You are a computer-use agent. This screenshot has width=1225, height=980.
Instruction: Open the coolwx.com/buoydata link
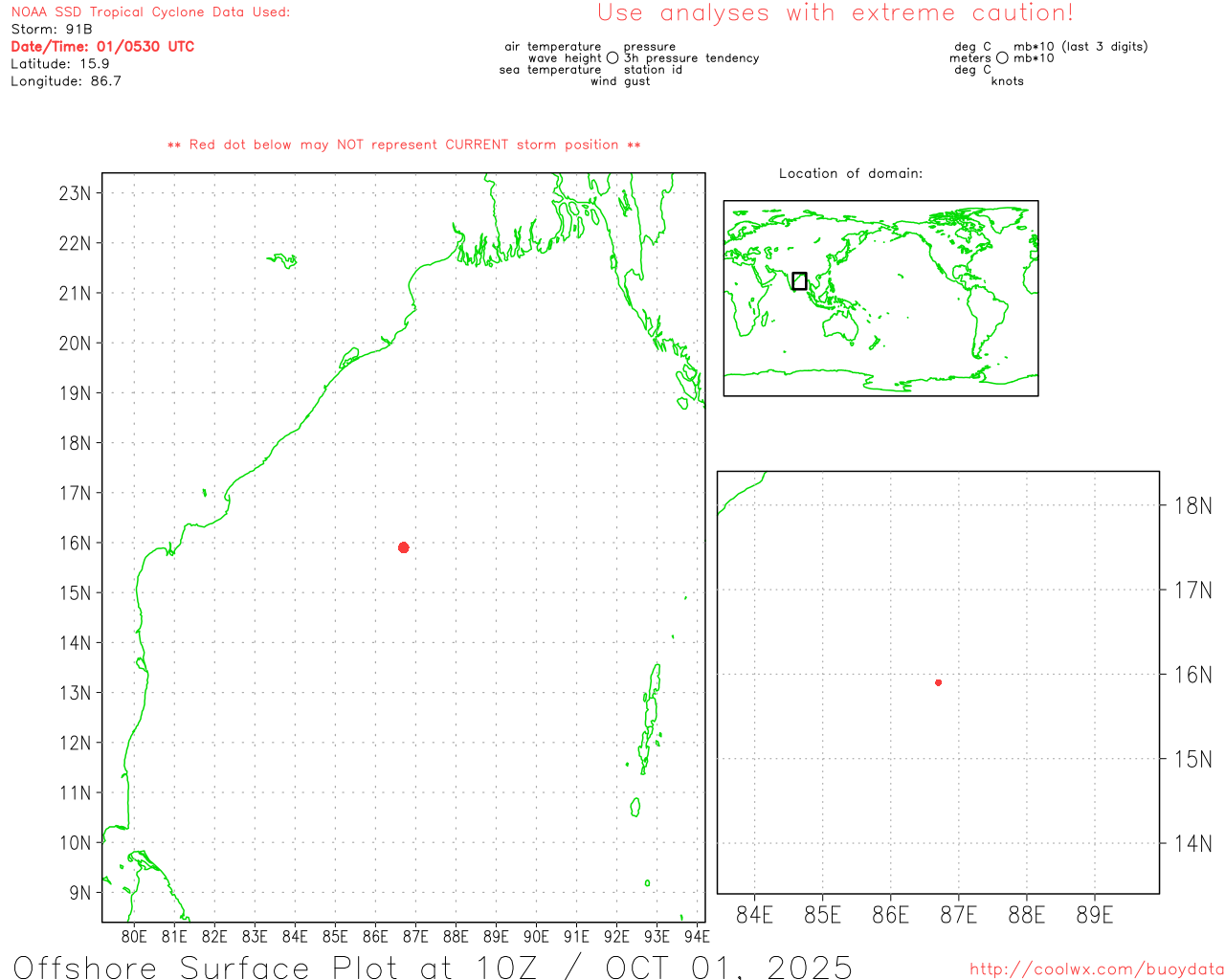(1096, 969)
